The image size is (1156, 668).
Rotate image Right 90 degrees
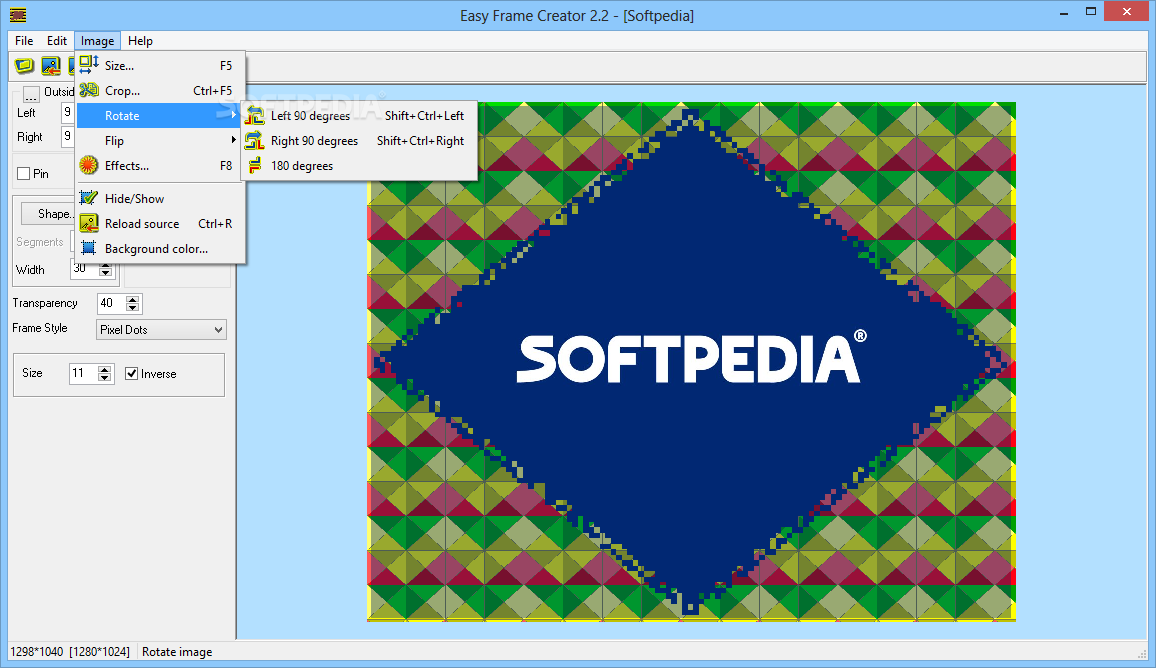point(359,141)
